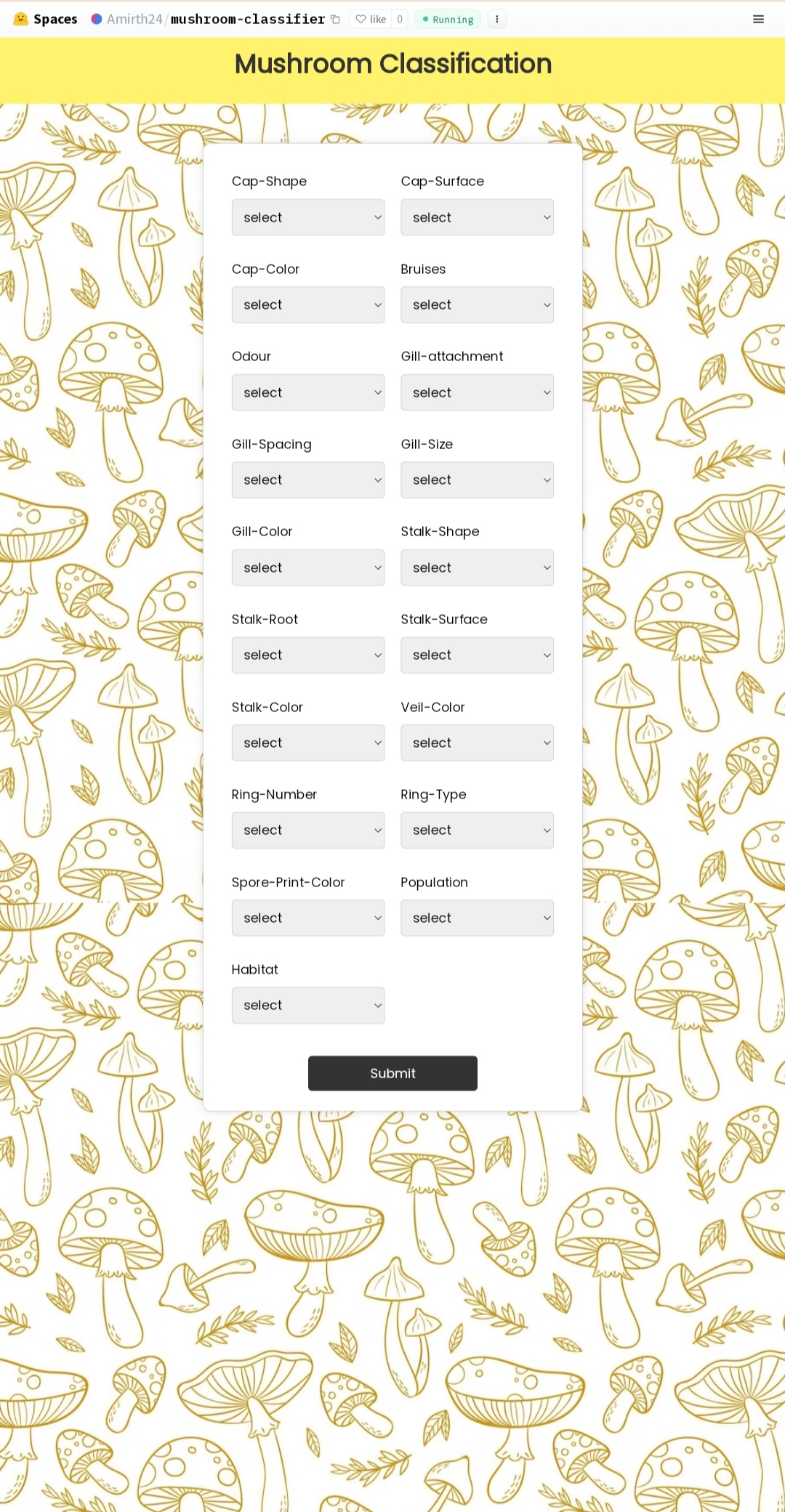This screenshot has height=1512, width=785.
Task: Expand the Ring-Type dropdown
Action: coord(476,830)
